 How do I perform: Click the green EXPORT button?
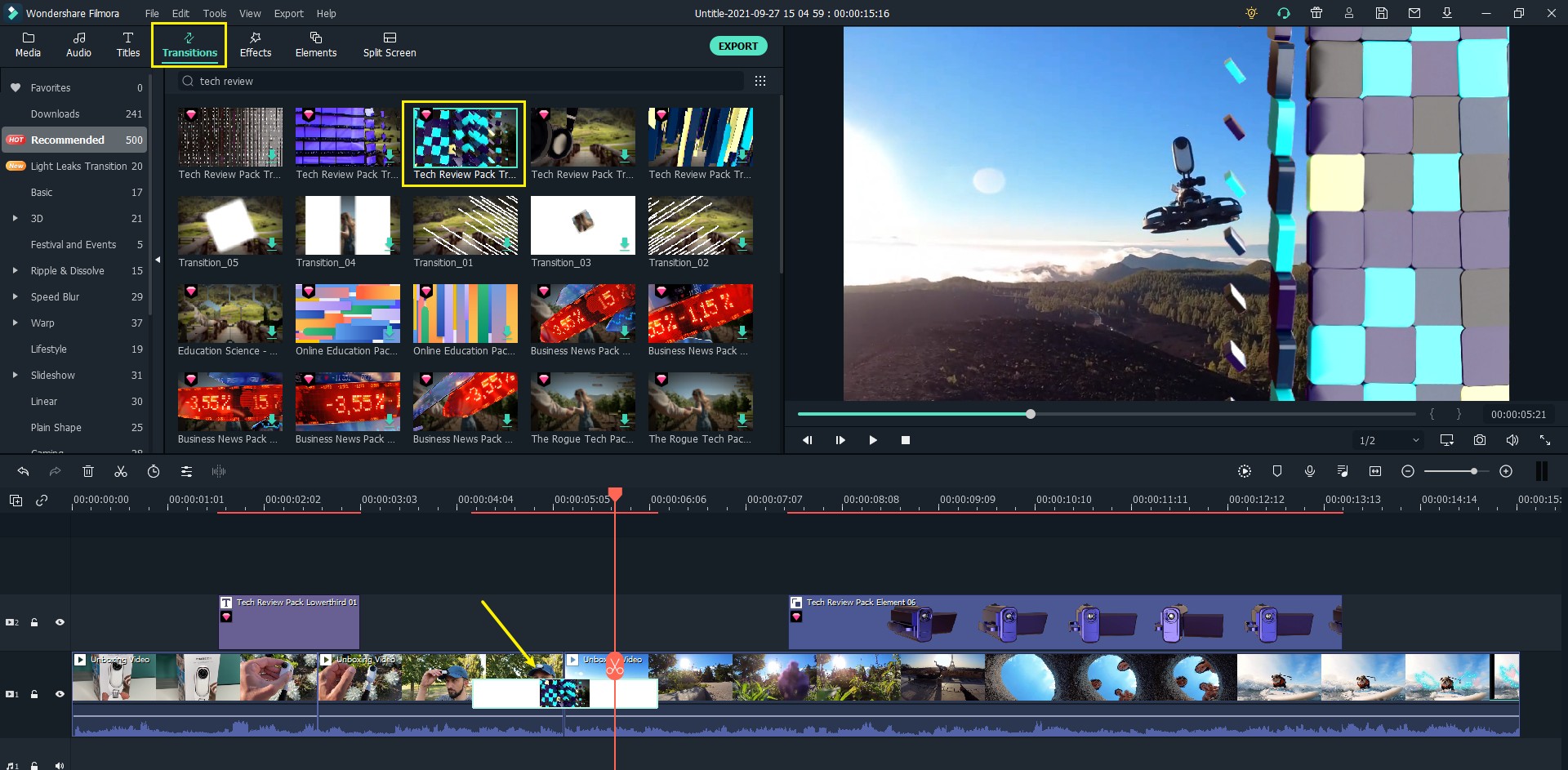pyautogui.click(x=738, y=46)
